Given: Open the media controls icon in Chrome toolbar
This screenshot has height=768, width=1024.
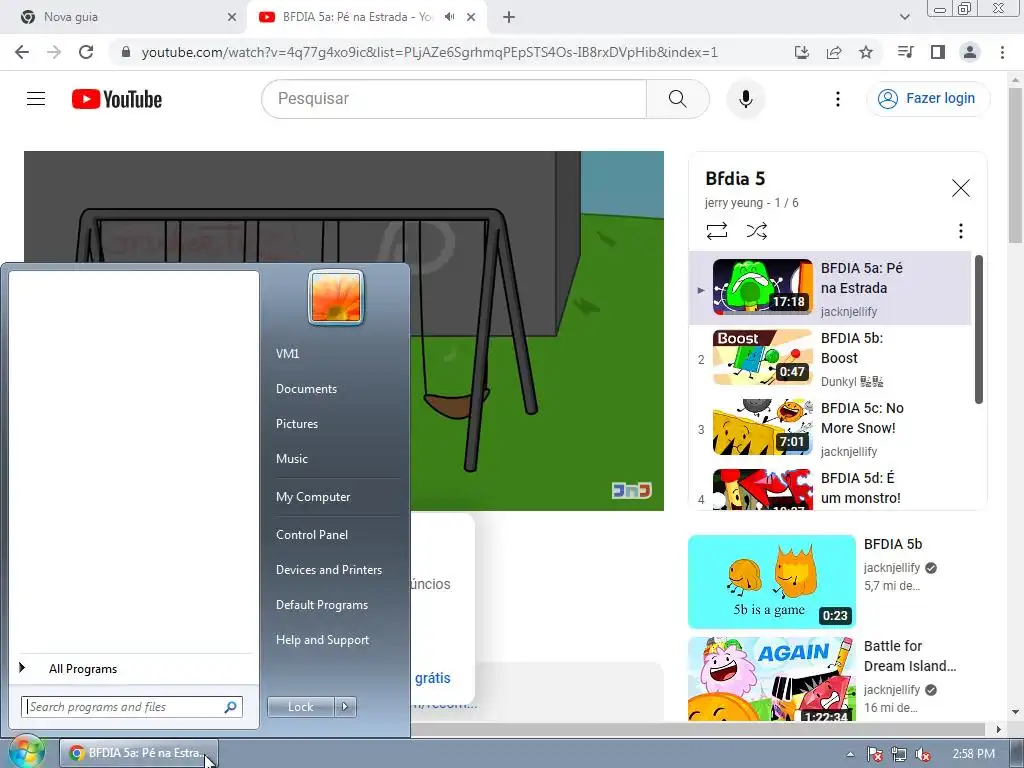Looking at the screenshot, I should [906, 52].
